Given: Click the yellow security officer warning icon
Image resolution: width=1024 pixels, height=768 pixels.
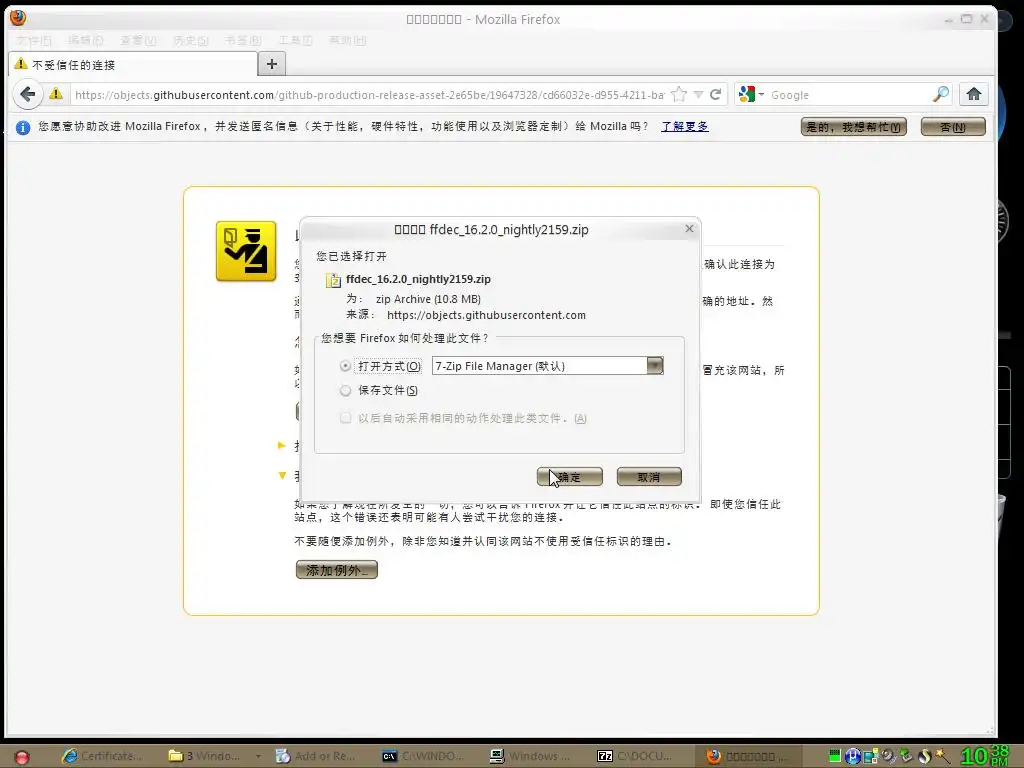Looking at the screenshot, I should coord(246,251).
